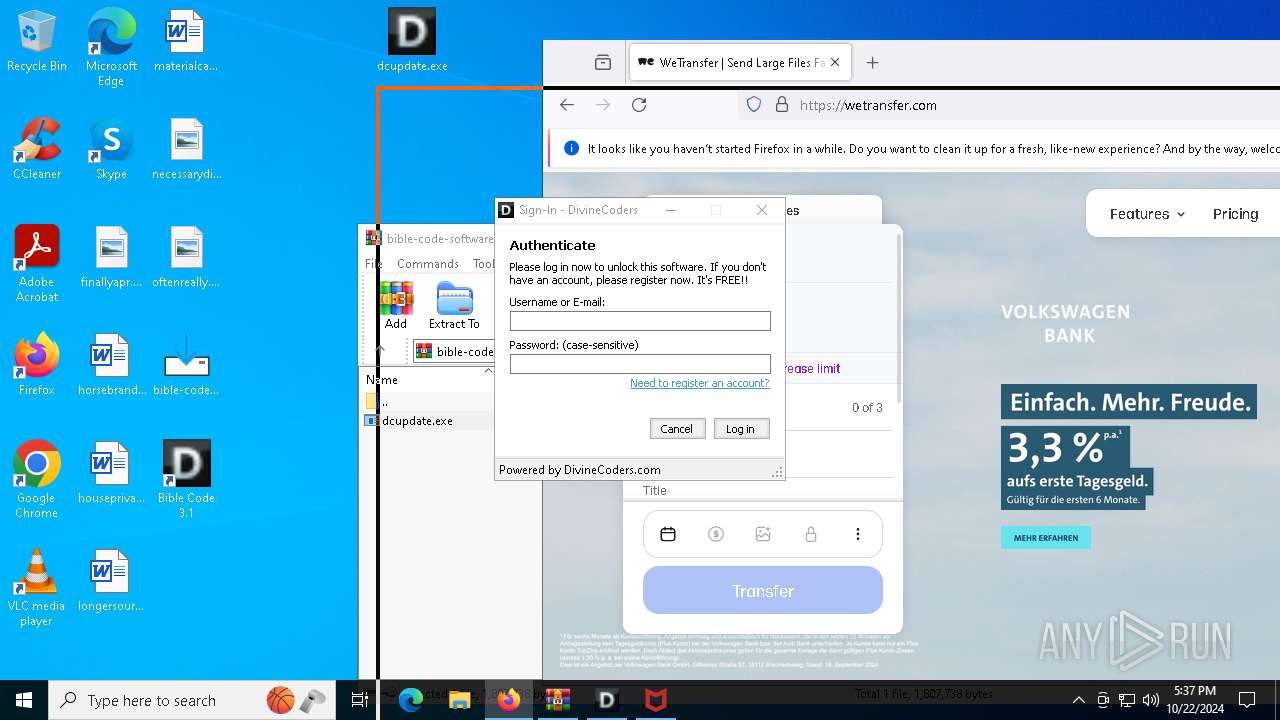
Task: Open File Explorer from taskbar
Action: tap(460, 700)
